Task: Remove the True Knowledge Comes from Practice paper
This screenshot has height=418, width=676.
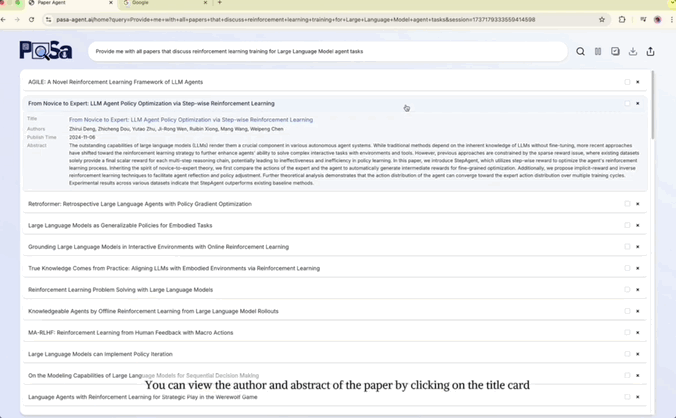Action: (x=638, y=268)
